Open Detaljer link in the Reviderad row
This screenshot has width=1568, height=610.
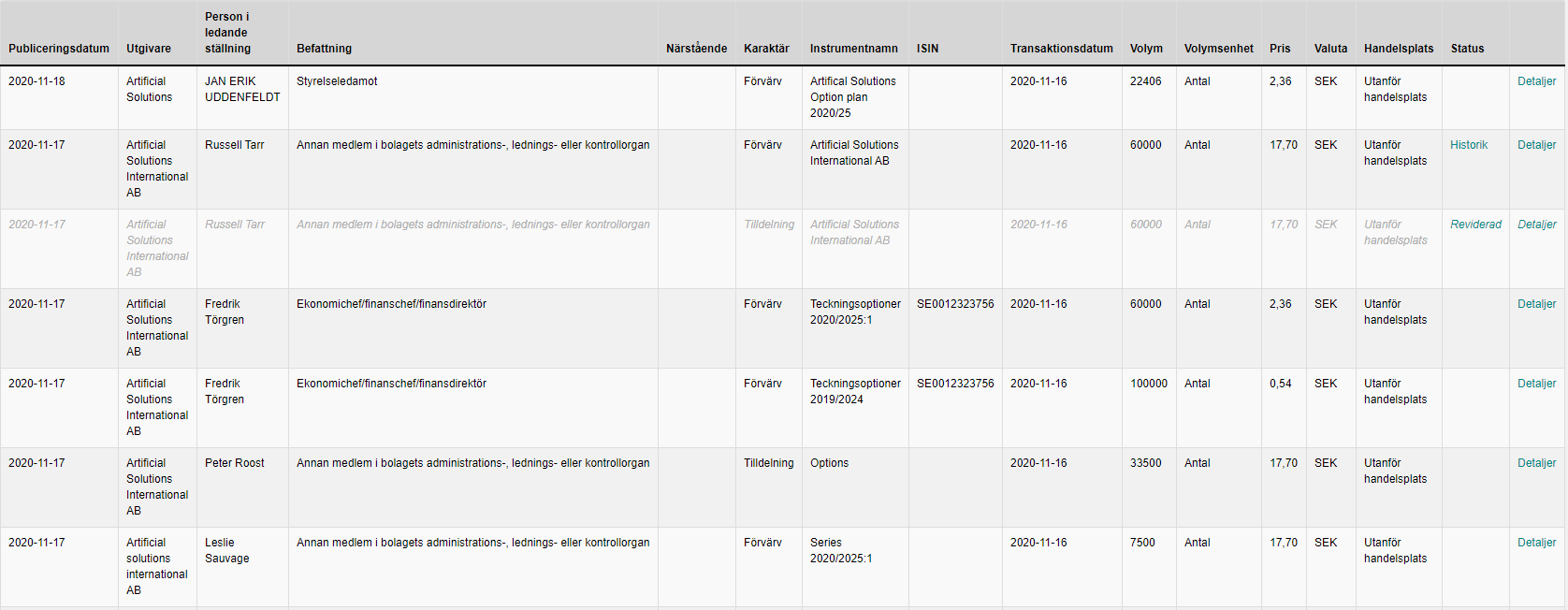point(1536,225)
